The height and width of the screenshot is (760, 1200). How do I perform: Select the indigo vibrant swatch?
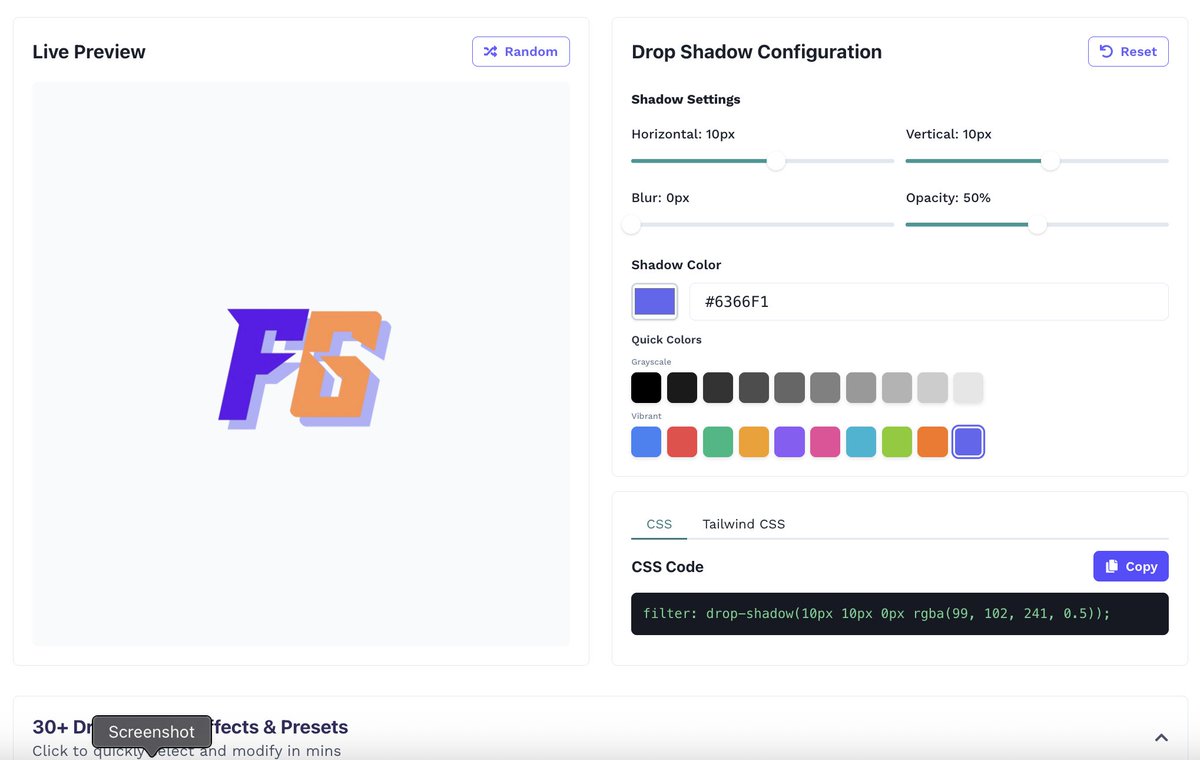pyautogui.click(x=968, y=442)
